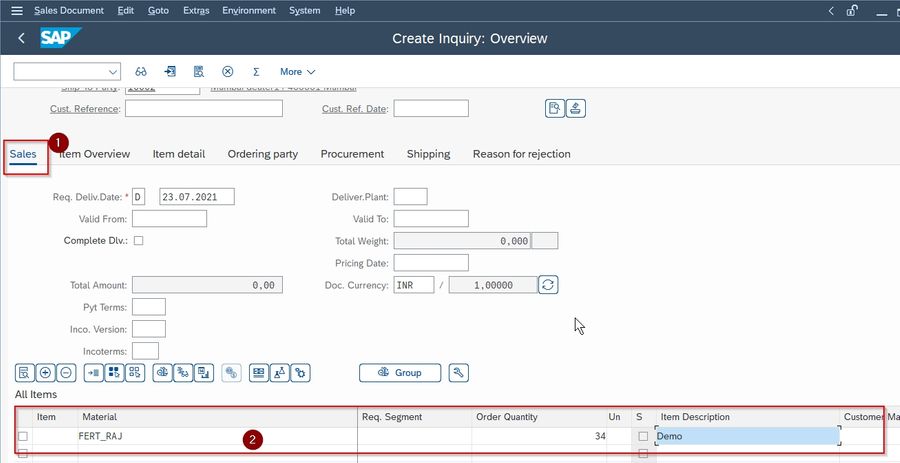Click the item details magnifier icon

point(24,373)
